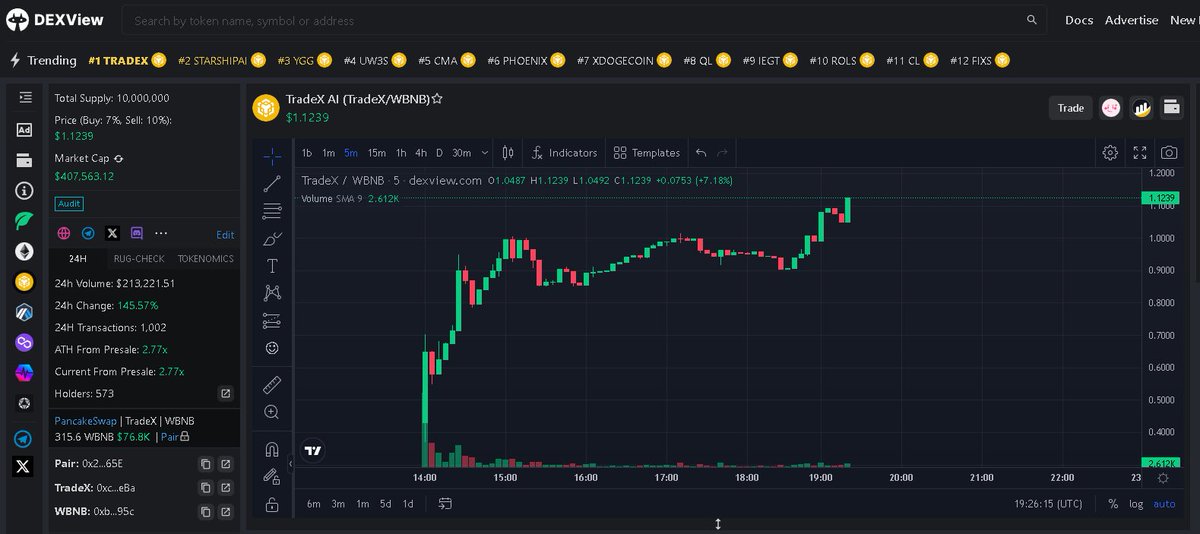This screenshot has width=1200, height=534.
Task: Open the go-to-date picker
Action: coord(445,503)
